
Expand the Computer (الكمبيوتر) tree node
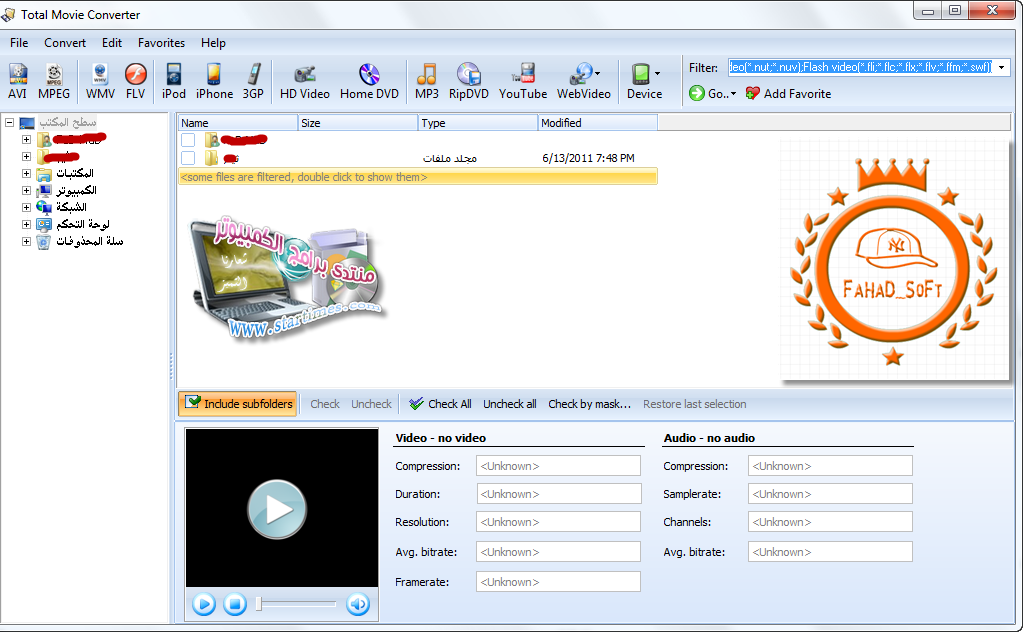click(x=26, y=190)
